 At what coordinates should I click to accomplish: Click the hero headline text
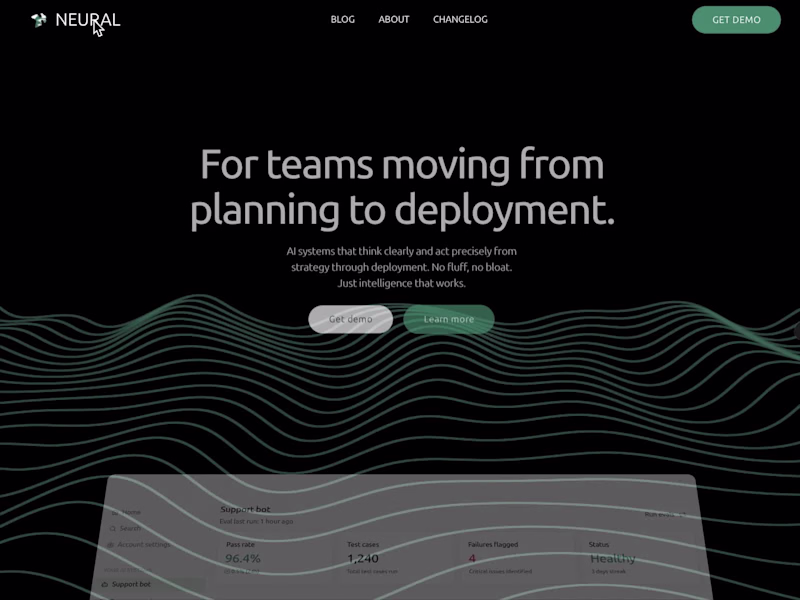pyautogui.click(x=402, y=187)
